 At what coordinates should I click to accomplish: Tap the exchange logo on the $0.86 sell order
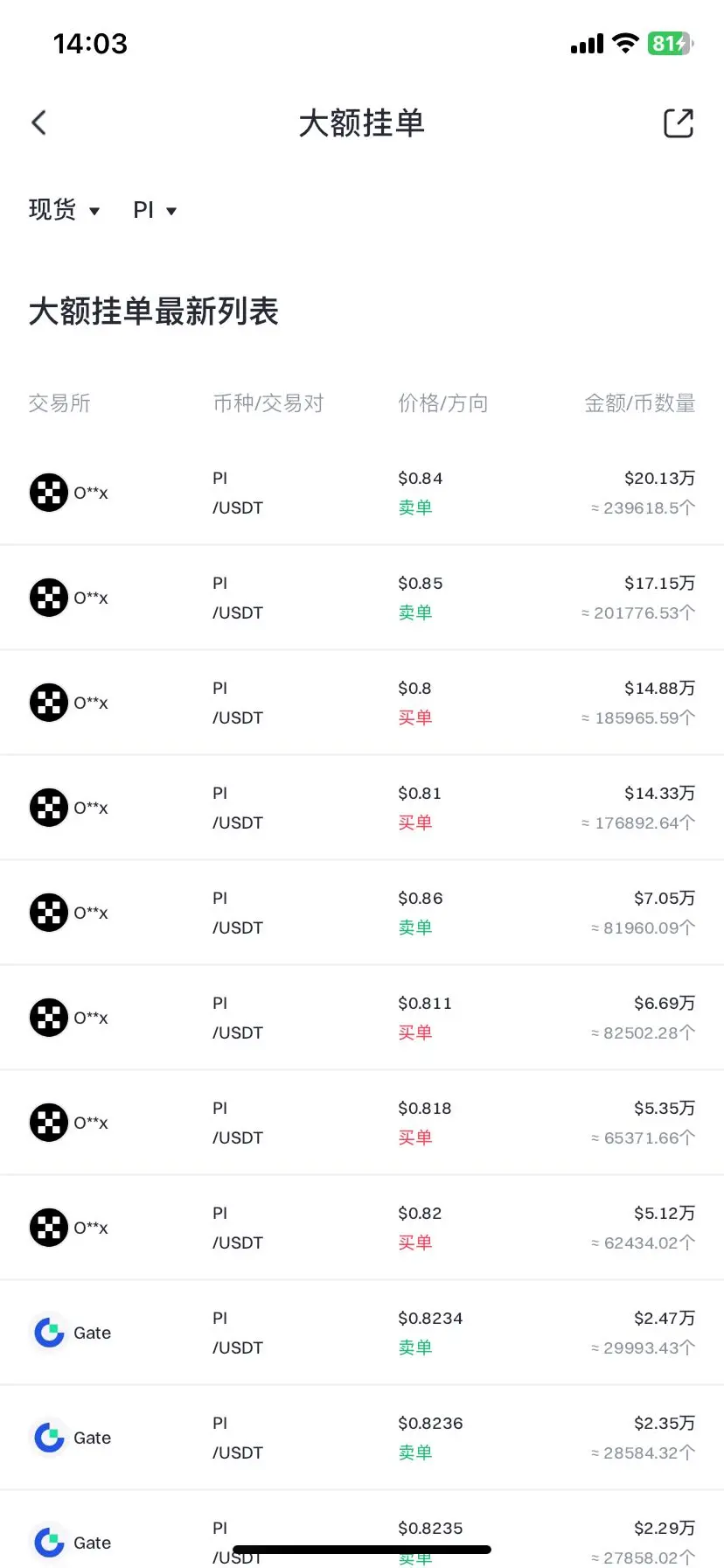click(x=49, y=913)
